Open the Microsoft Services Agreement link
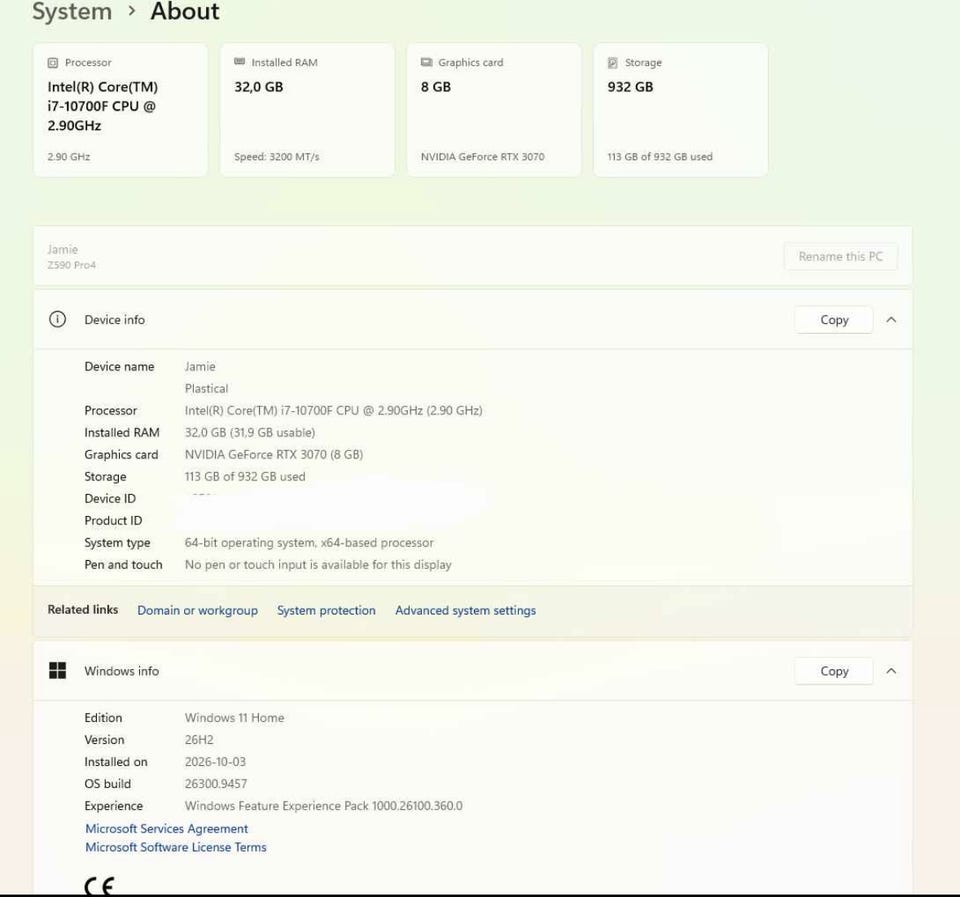960x897 pixels. [x=167, y=828]
